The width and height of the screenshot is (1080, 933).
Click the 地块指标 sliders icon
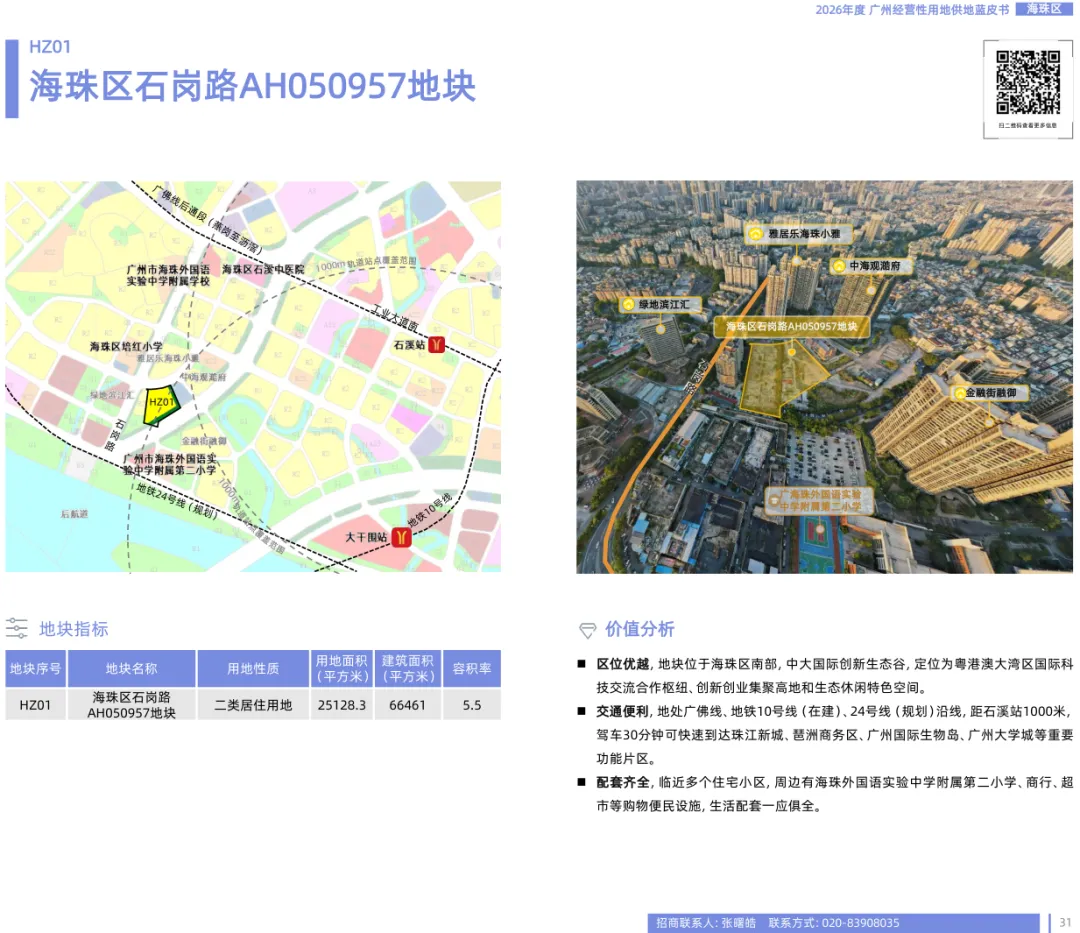pyautogui.click(x=17, y=628)
